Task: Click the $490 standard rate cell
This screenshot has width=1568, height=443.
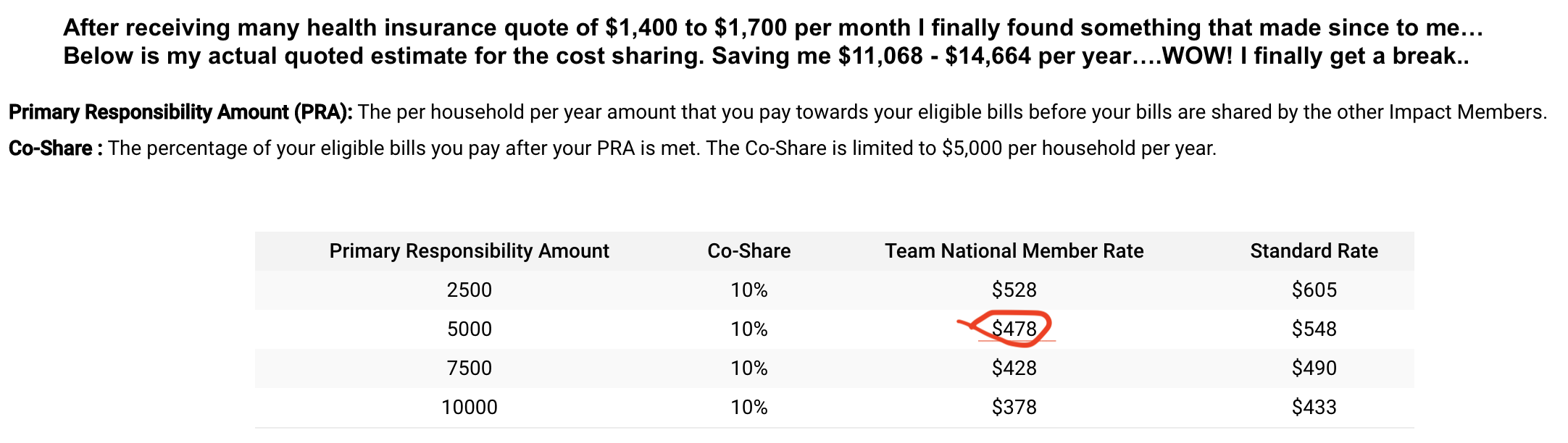Action: [1314, 368]
